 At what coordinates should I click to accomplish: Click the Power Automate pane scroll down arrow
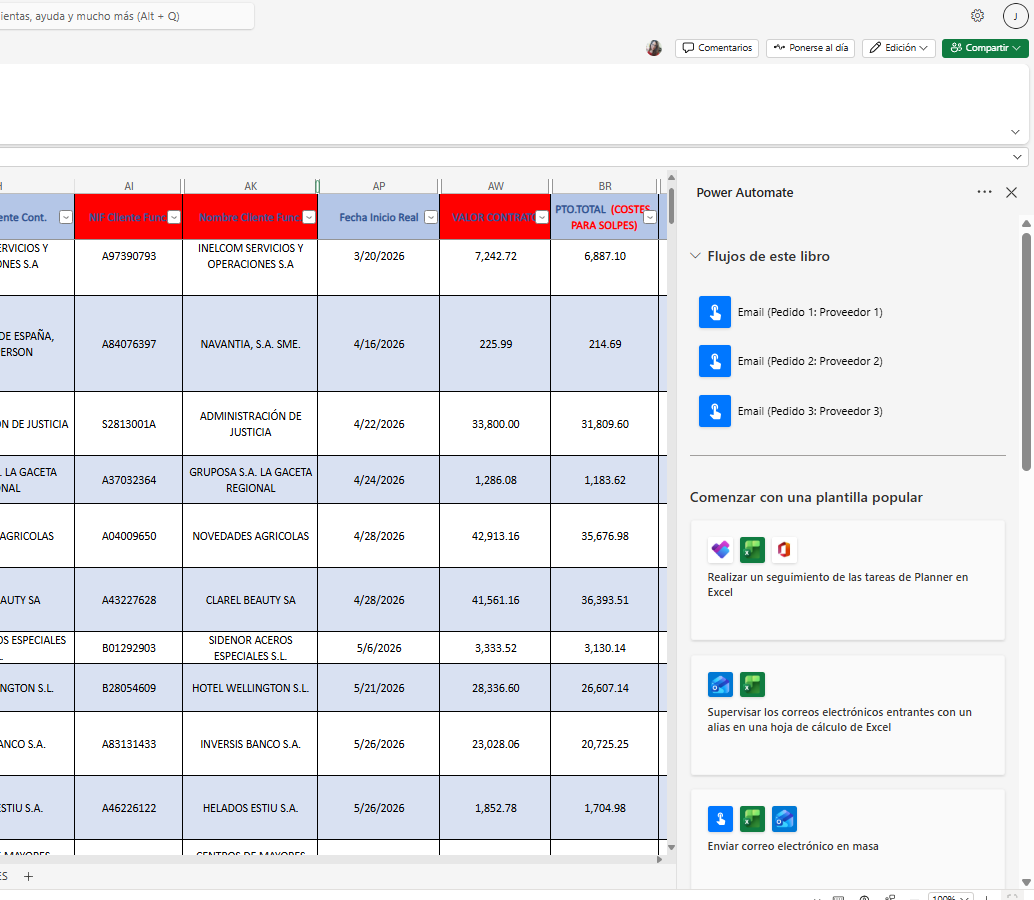pos(1026,882)
